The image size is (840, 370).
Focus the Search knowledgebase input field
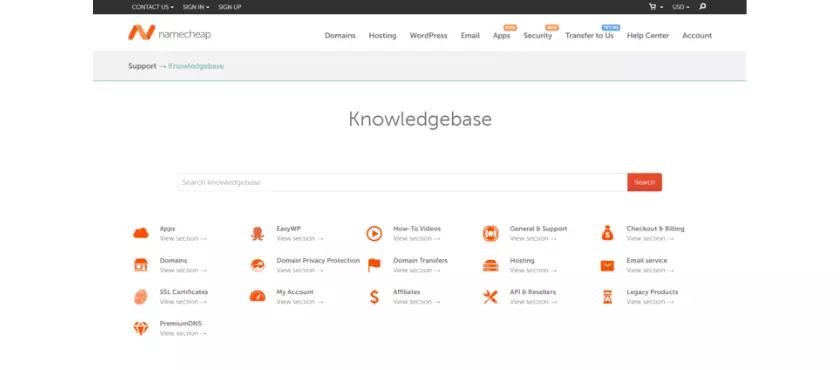pyautogui.click(x=402, y=182)
